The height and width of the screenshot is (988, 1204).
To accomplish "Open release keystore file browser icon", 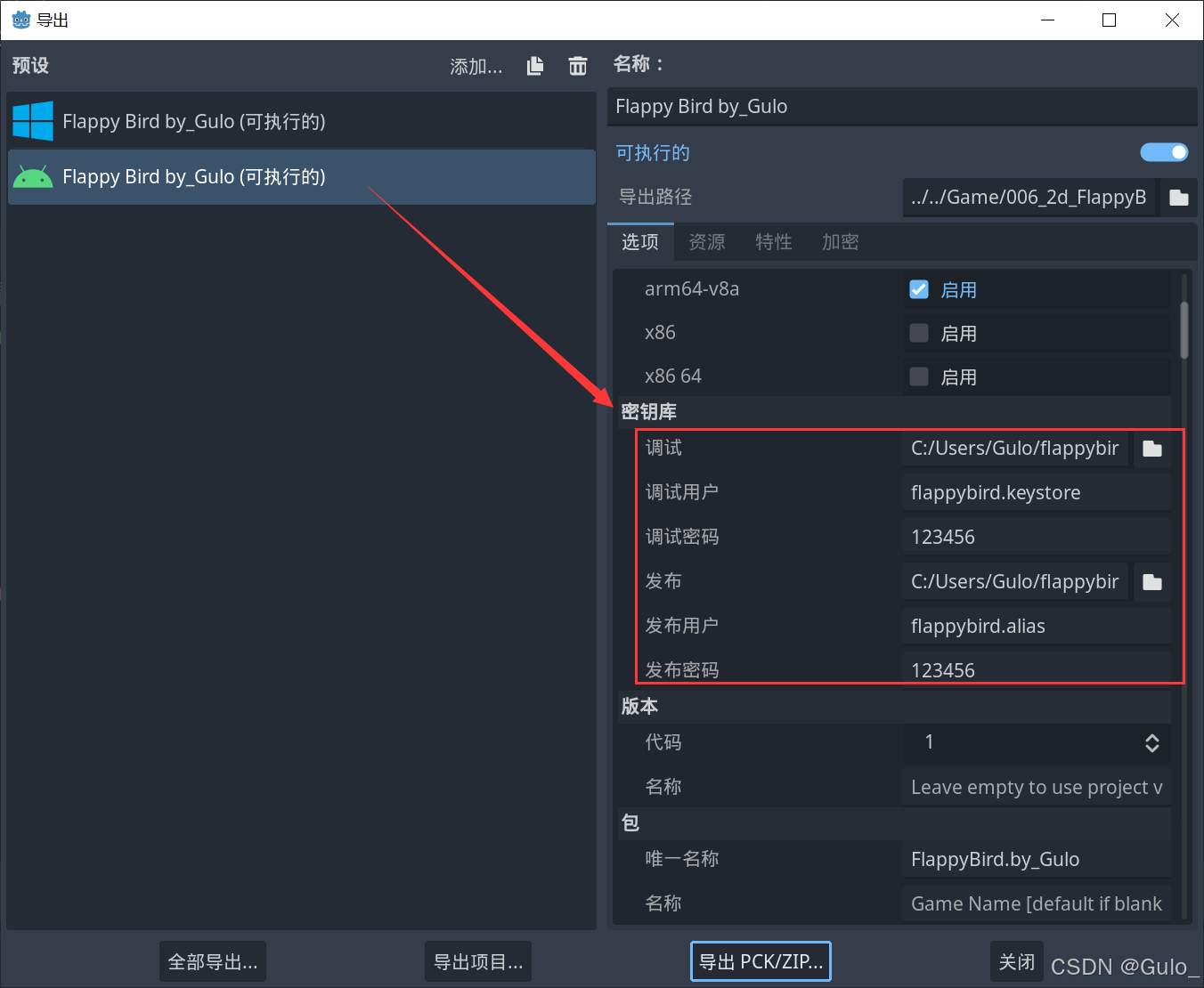I will click(x=1152, y=582).
